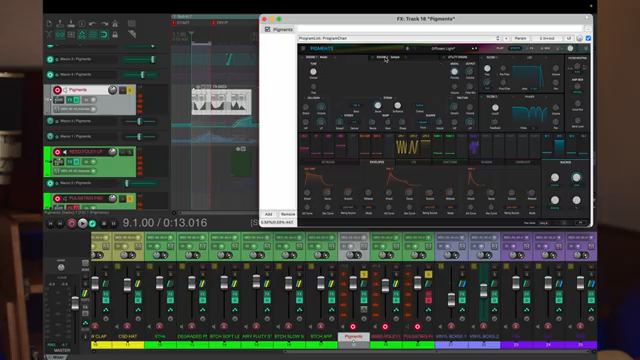Image resolution: width=640 pixels, height=360 pixels.
Task: Toggle the Pigments plugin enable checkbox in FX list
Action: pyautogui.click(x=267, y=29)
